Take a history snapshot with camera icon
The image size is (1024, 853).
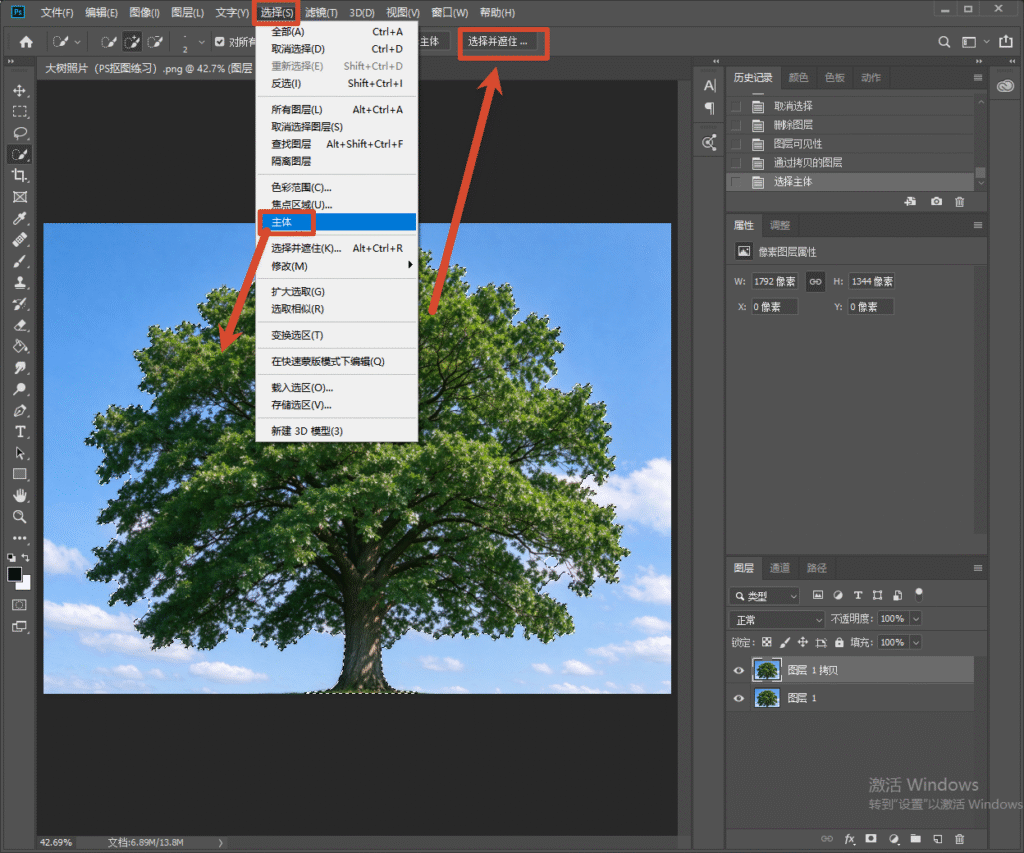click(x=936, y=202)
